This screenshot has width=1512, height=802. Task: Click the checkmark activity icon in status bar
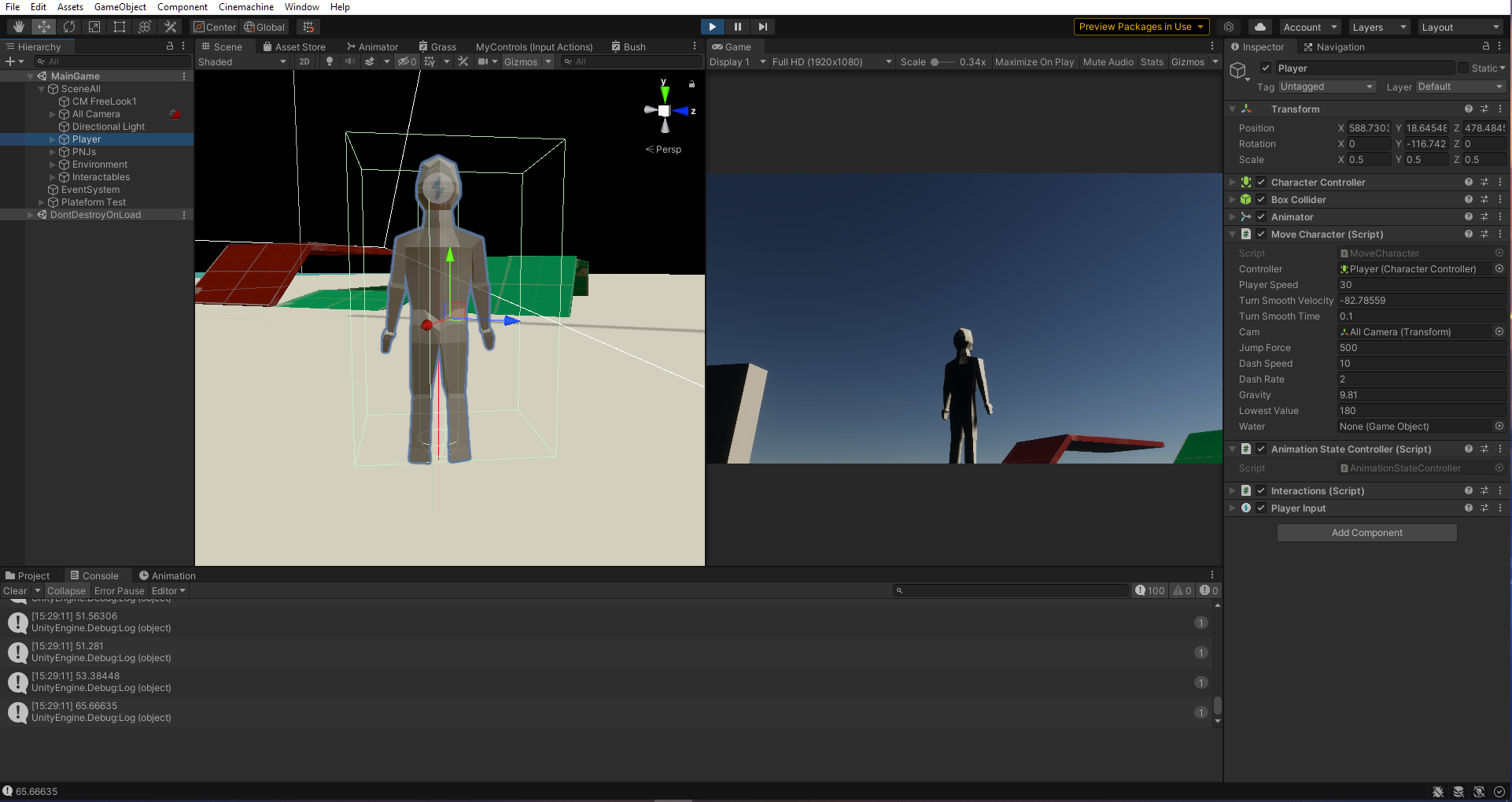(1499, 792)
